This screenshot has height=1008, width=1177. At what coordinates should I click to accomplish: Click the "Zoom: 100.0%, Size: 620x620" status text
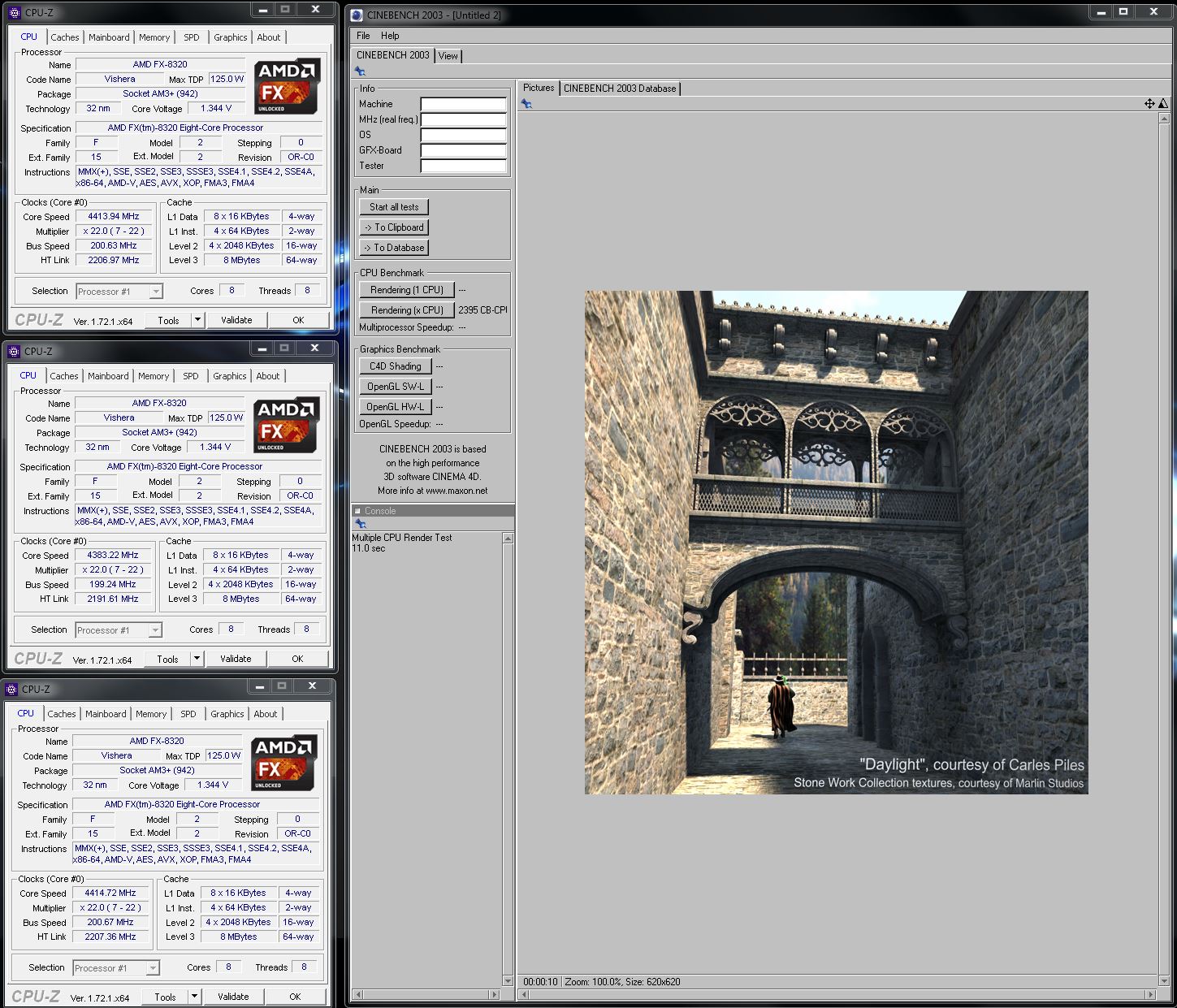pos(623,982)
